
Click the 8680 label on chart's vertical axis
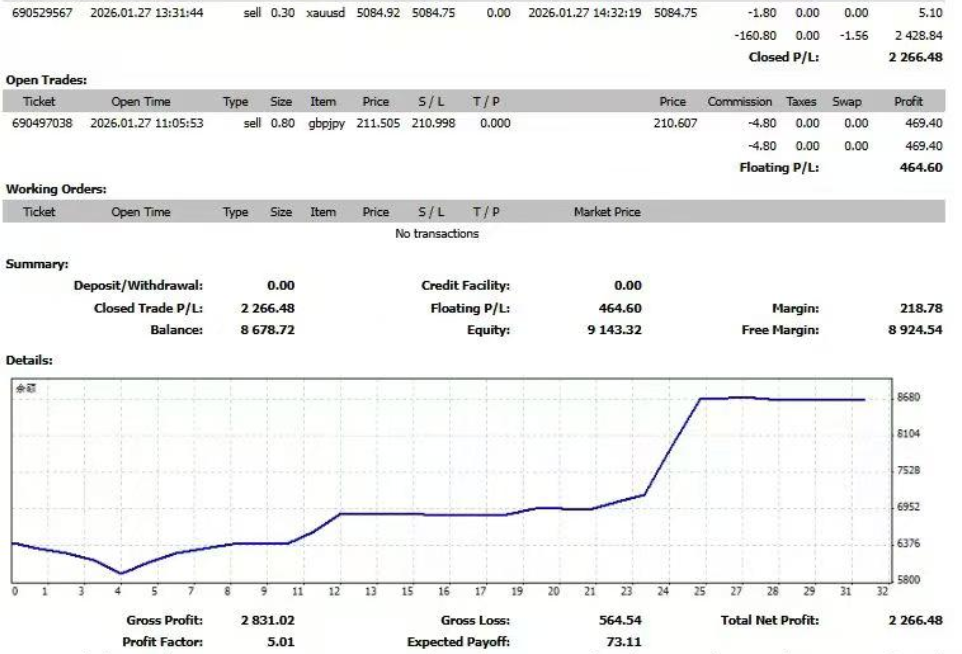pos(909,398)
